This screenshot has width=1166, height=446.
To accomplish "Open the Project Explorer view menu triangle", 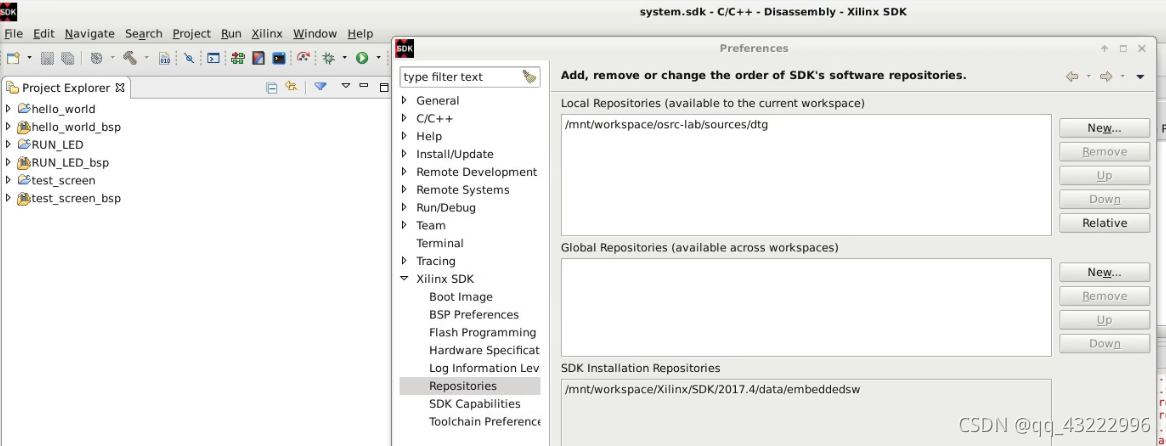I will pos(346,86).
